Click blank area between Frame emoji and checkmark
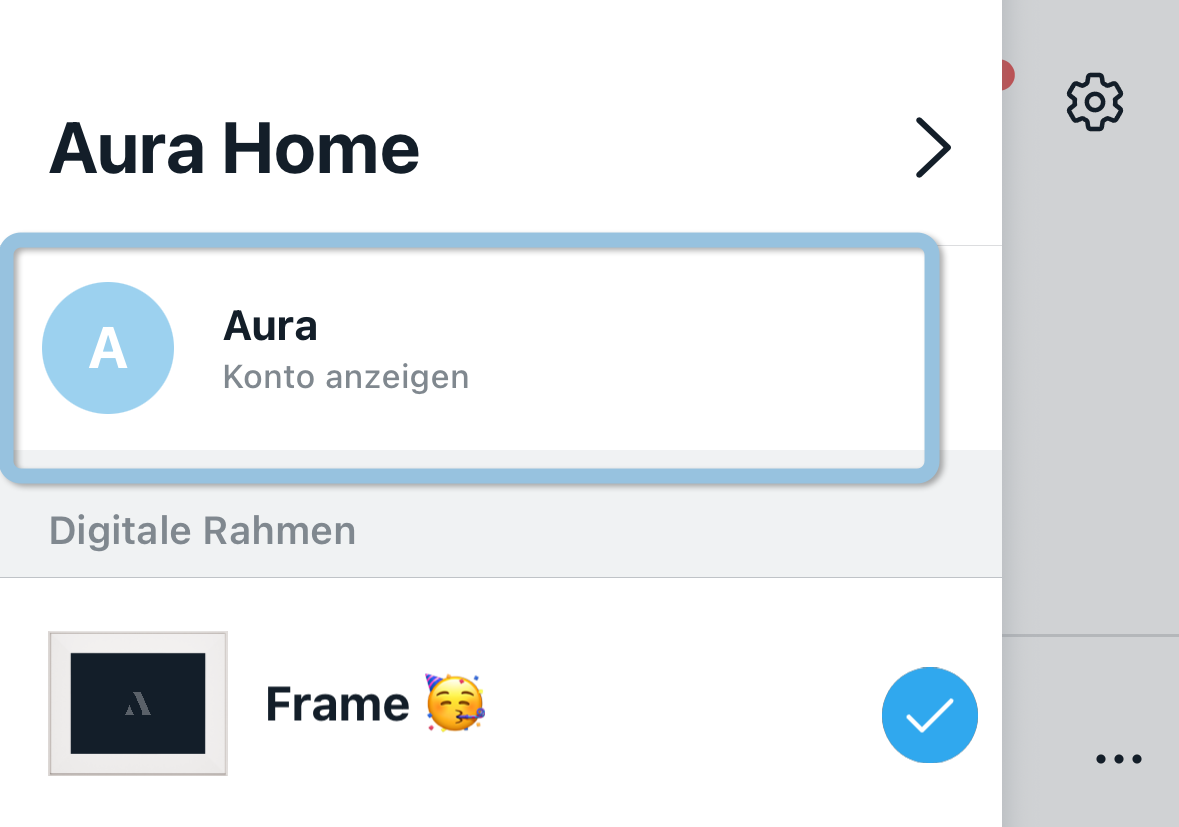1179x827 pixels. point(680,705)
